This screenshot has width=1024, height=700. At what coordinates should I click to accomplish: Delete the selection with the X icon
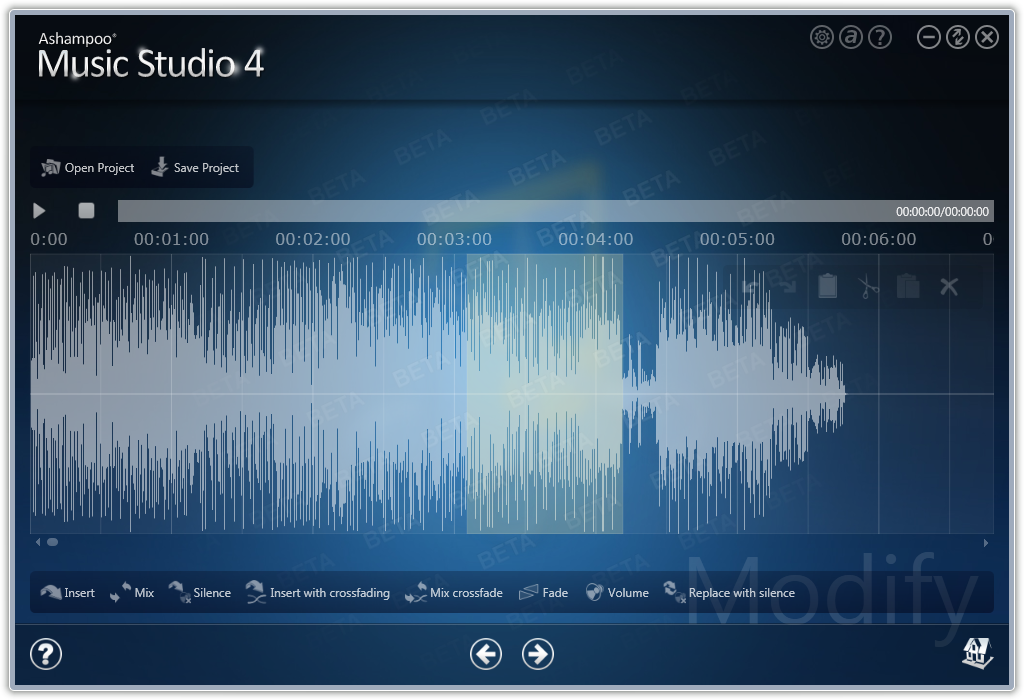[x=949, y=286]
